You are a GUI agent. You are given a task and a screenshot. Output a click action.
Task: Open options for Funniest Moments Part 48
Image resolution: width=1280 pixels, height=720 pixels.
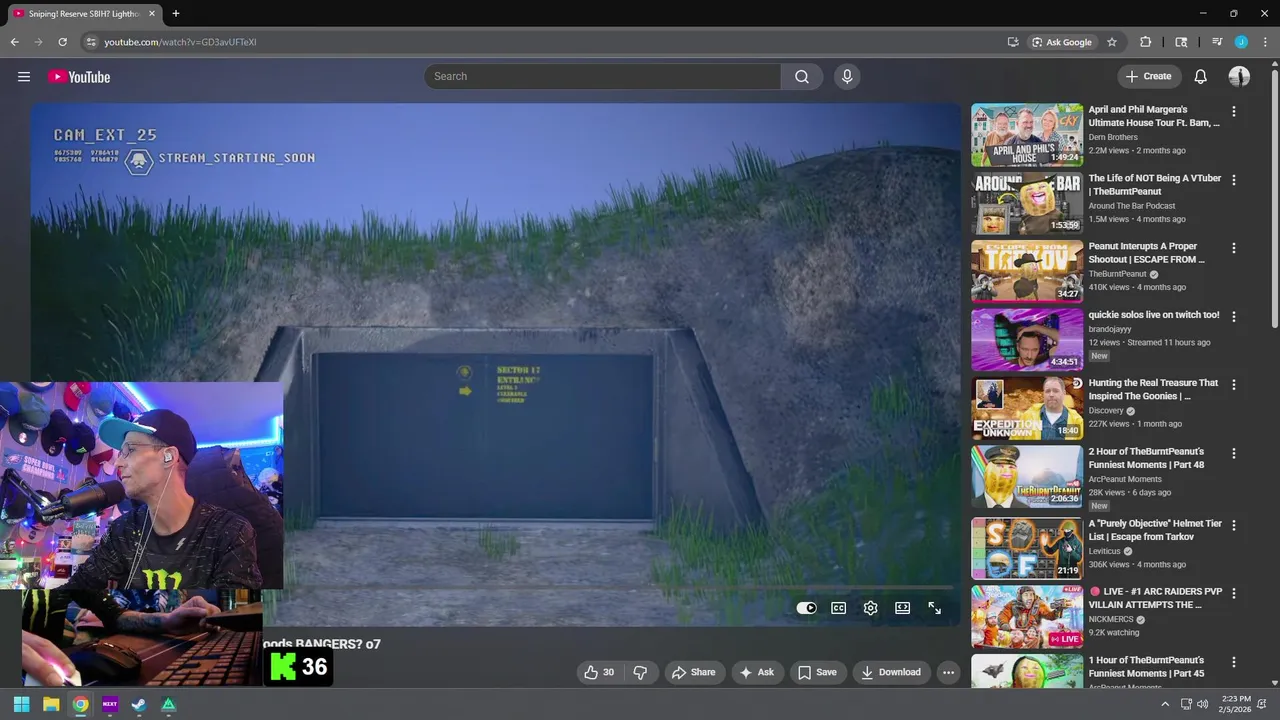(x=1233, y=454)
